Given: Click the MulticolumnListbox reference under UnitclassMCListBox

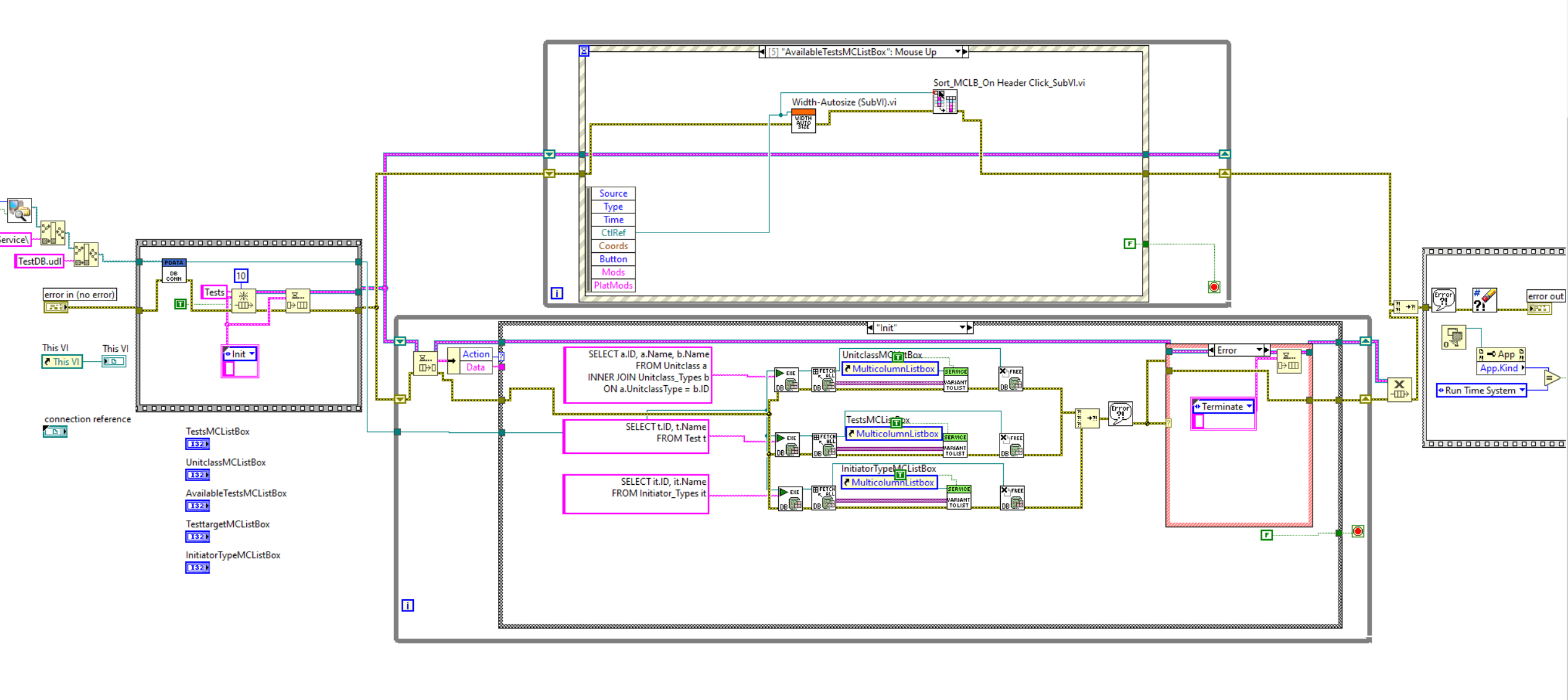Looking at the screenshot, I should tap(889, 369).
